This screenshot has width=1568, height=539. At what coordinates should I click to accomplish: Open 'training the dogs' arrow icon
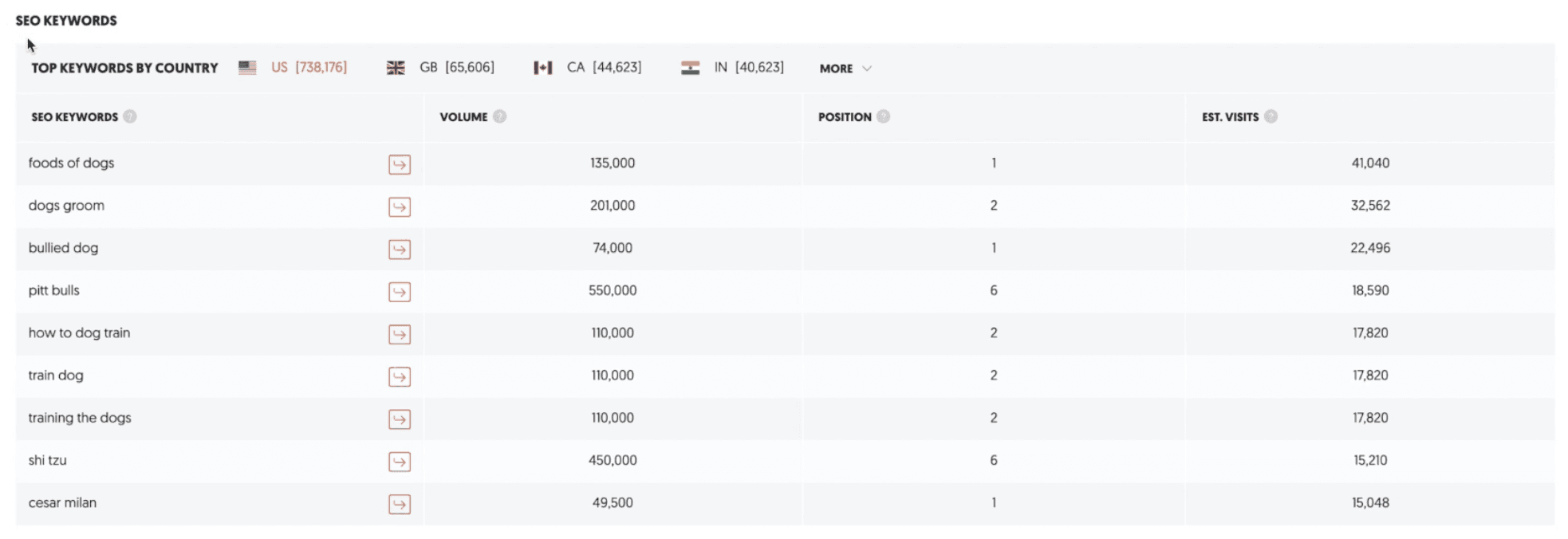[399, 419]
